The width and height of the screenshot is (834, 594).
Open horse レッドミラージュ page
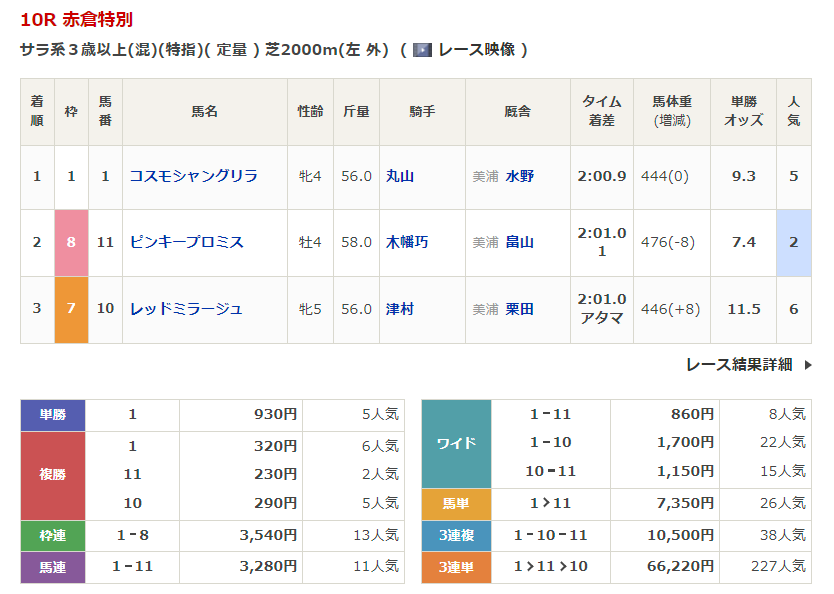(186, 309)
